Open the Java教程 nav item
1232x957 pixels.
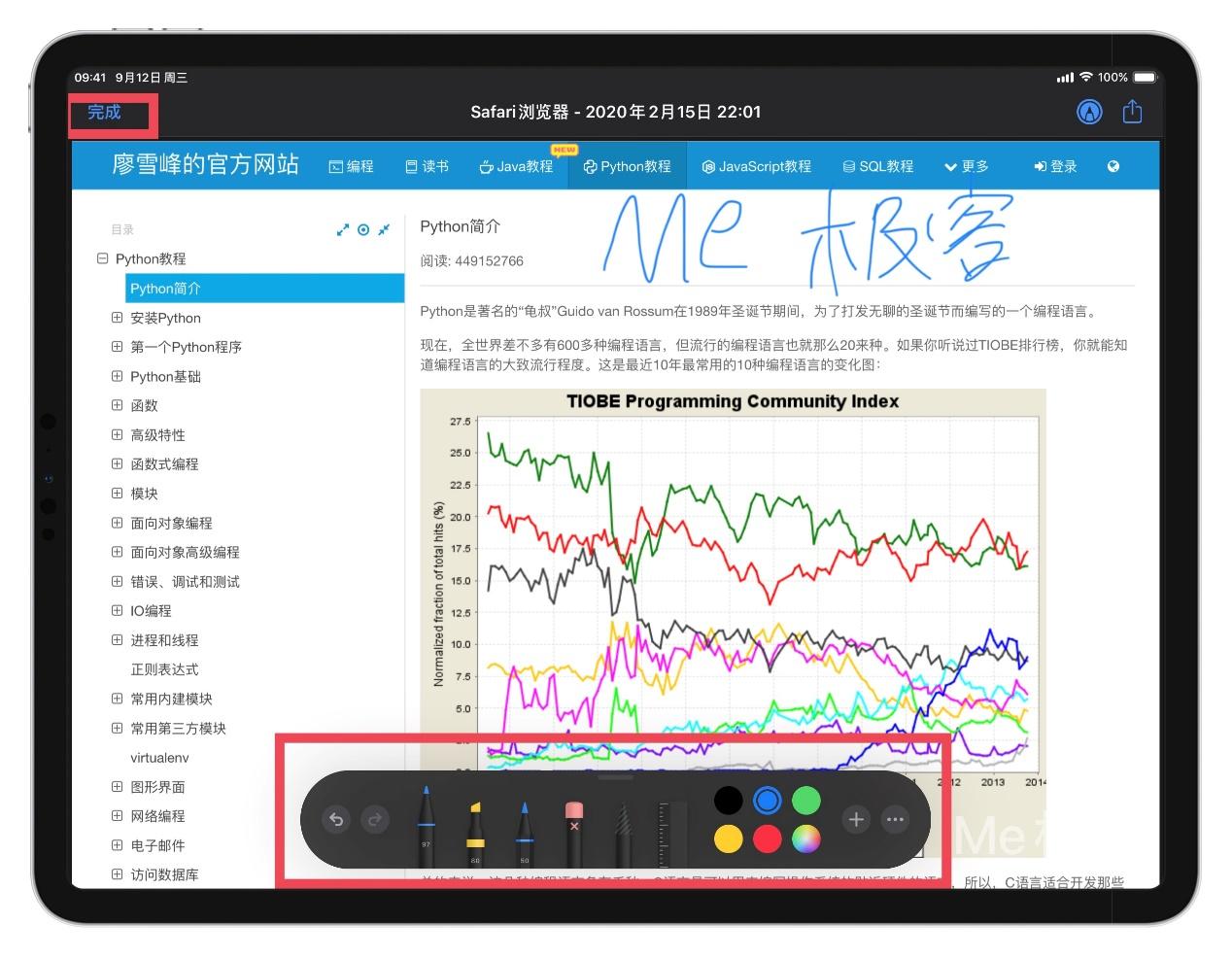tap(516, 166)
